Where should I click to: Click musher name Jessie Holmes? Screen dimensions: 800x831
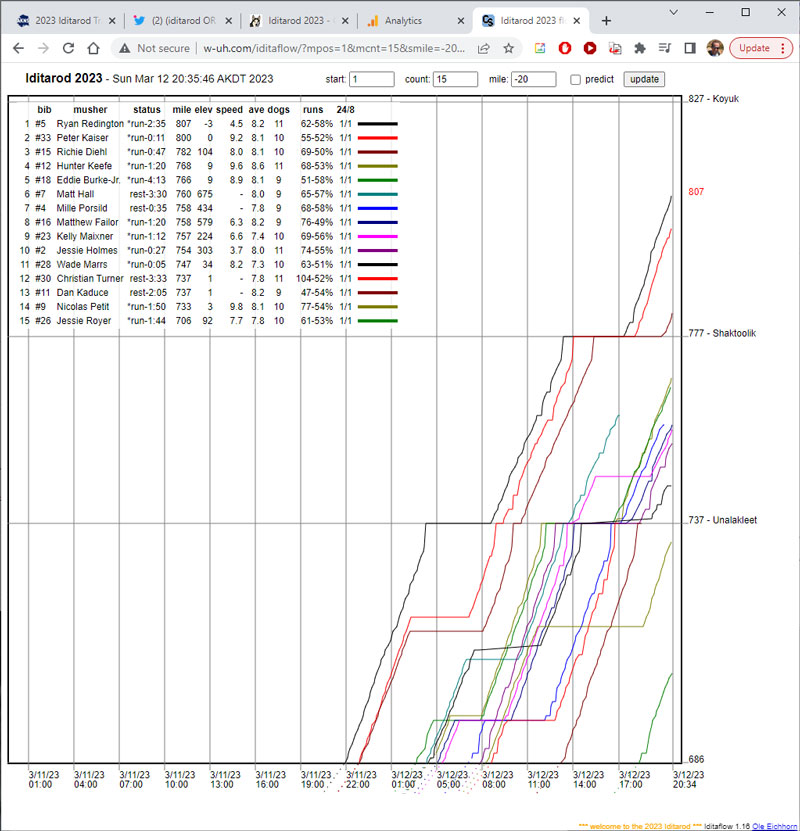(87, 250)
